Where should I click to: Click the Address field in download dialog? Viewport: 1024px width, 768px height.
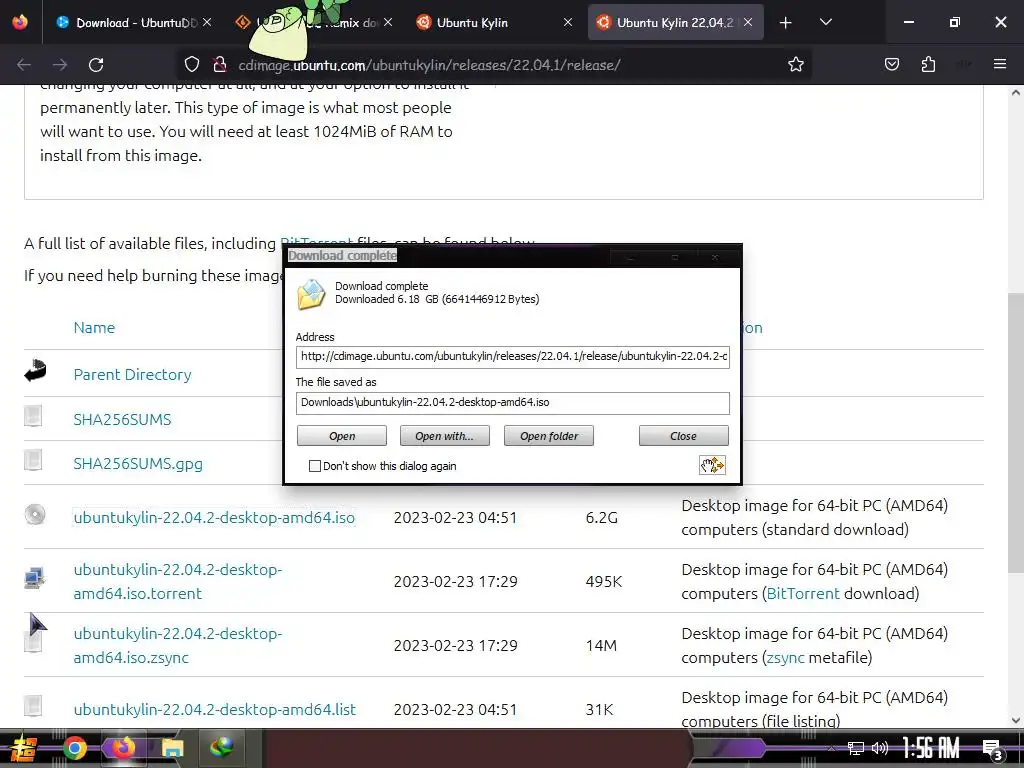pos(513,357)
